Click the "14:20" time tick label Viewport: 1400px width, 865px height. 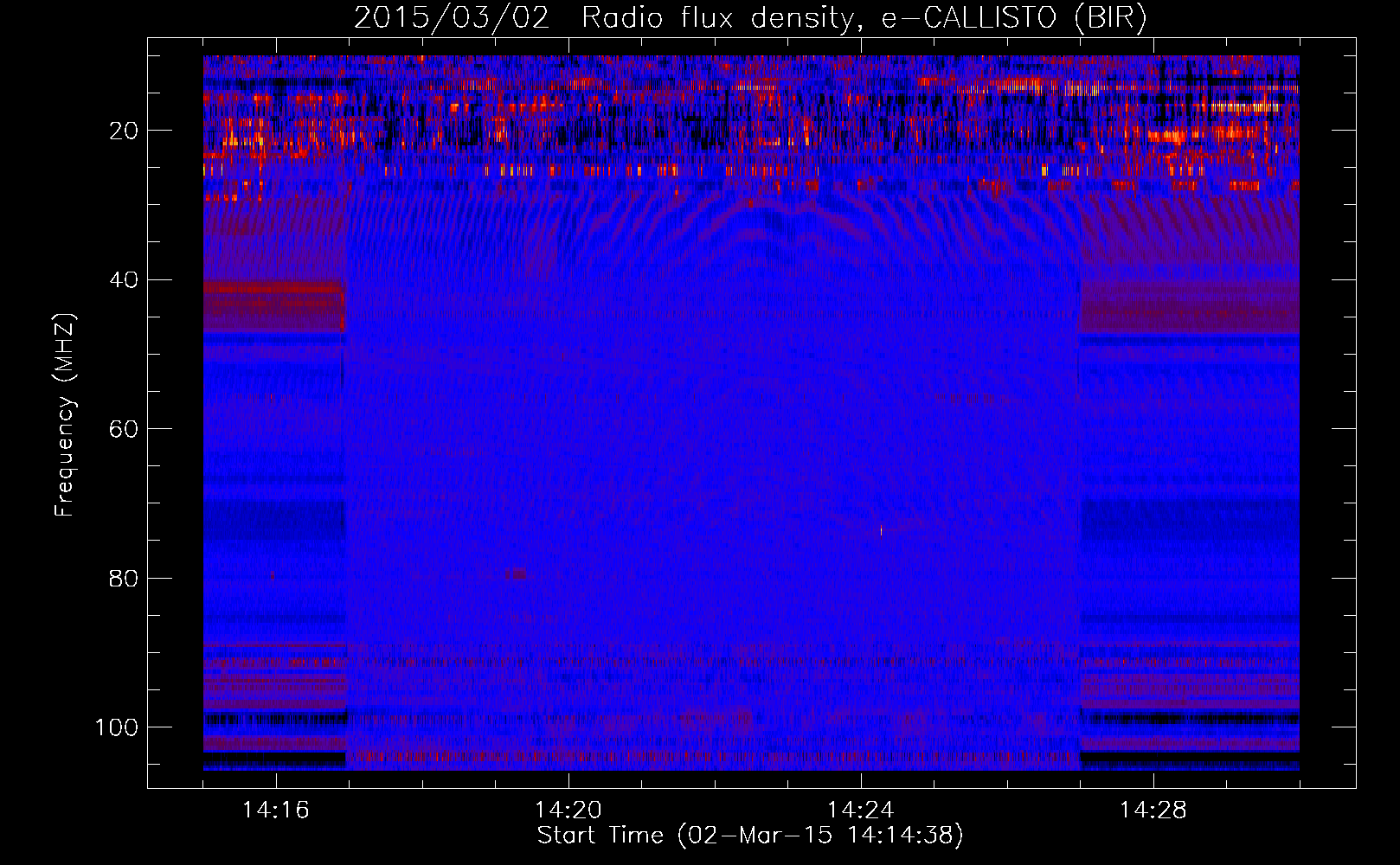[568, 811]
